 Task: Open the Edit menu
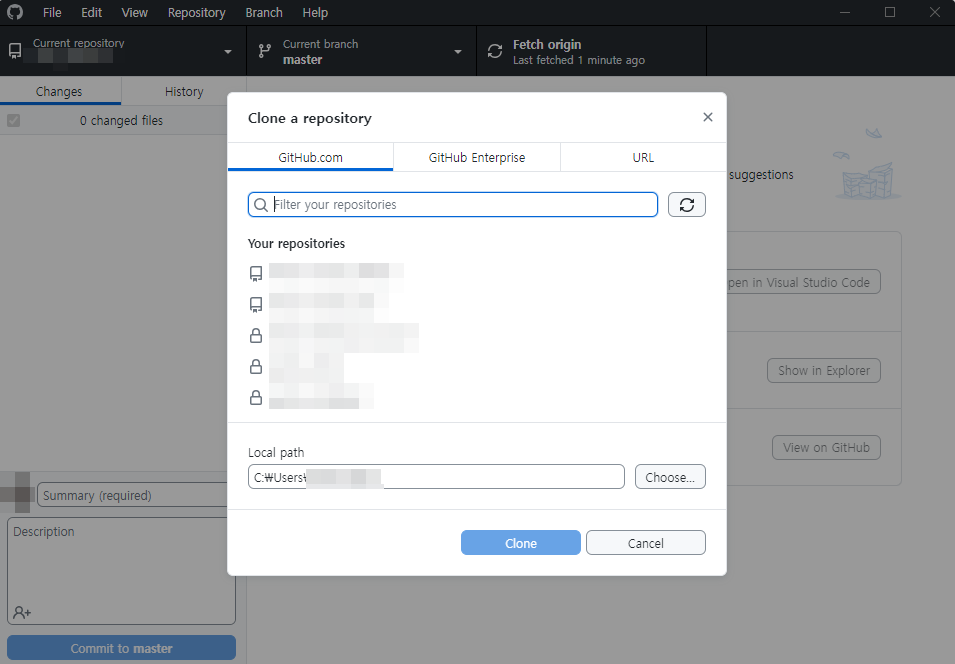[x=91, y=12]
